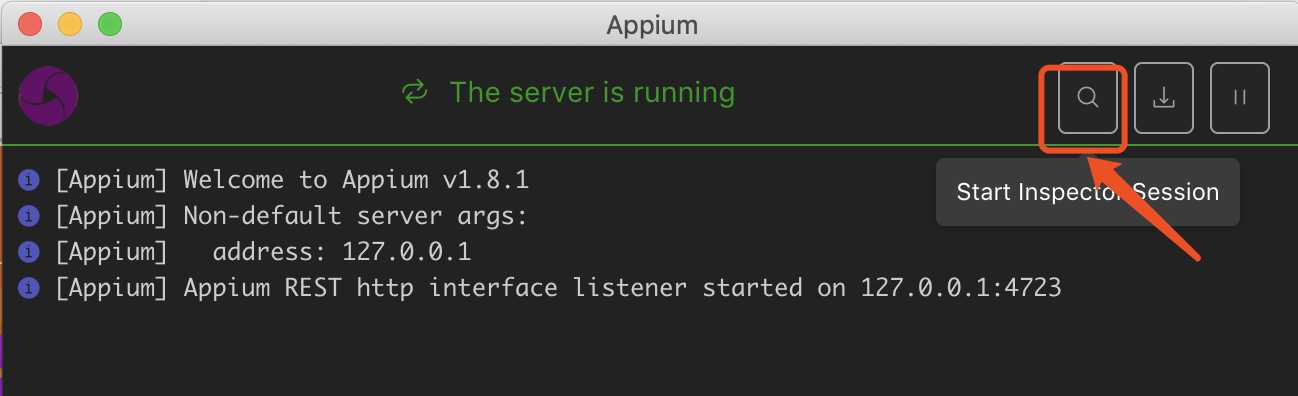Viewport: 1298px width, 396px height.
Task: Click the Start Inspector Session tooltip
Action: pyautogui.click(x=1087, y=192)
